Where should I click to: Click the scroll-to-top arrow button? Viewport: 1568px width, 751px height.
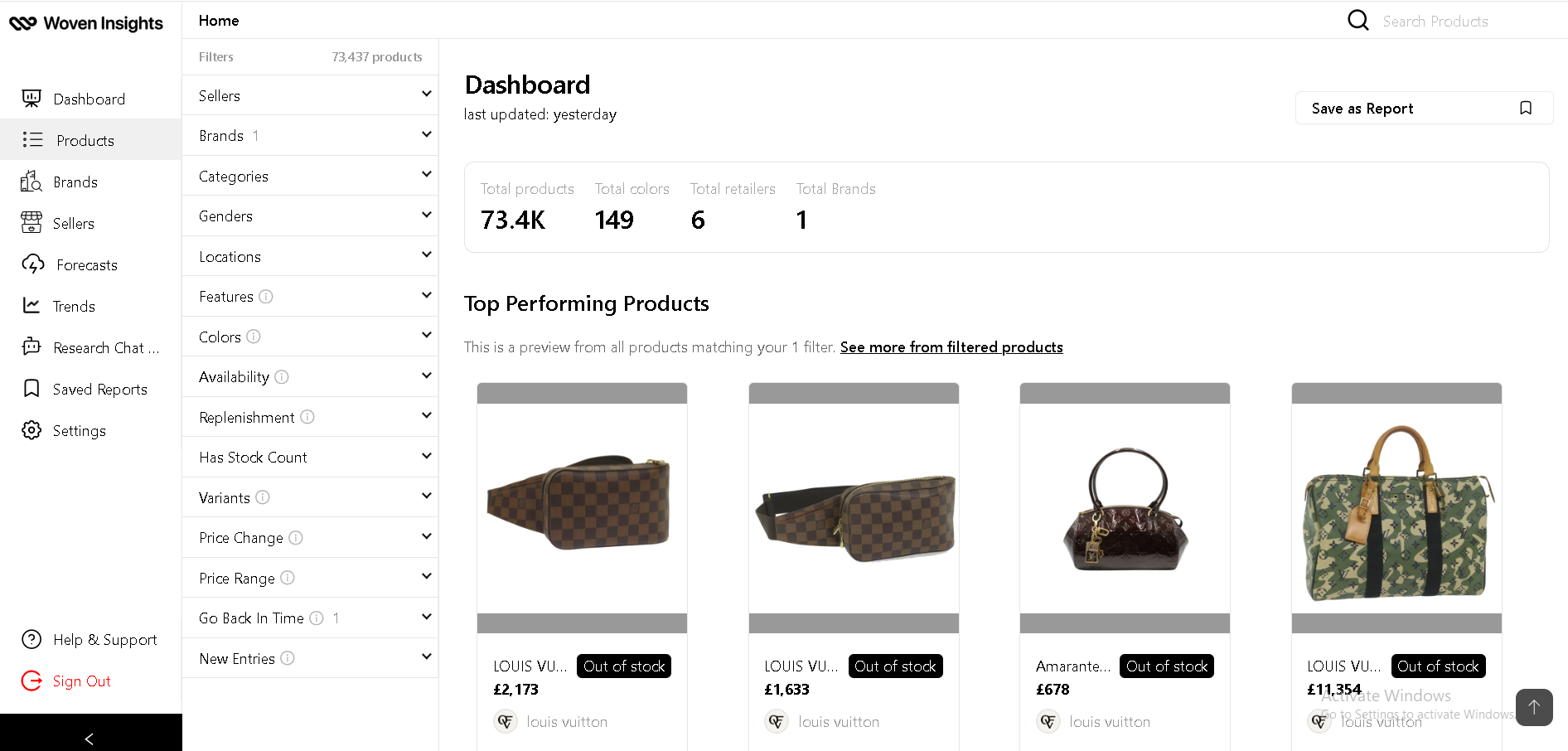tap(1534, 707)
